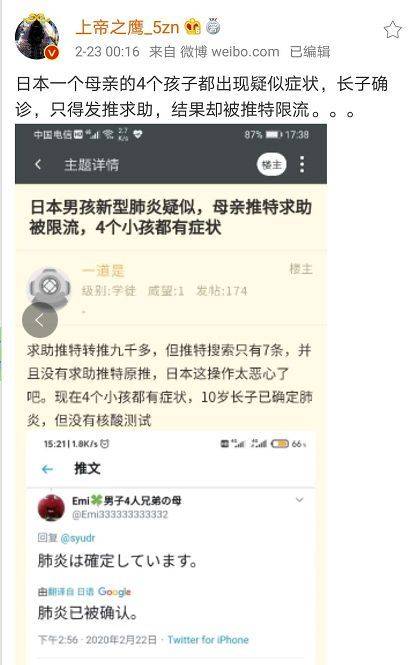
Task: Open Twitter for iPhone source link
Action: [x=208, y=640]
